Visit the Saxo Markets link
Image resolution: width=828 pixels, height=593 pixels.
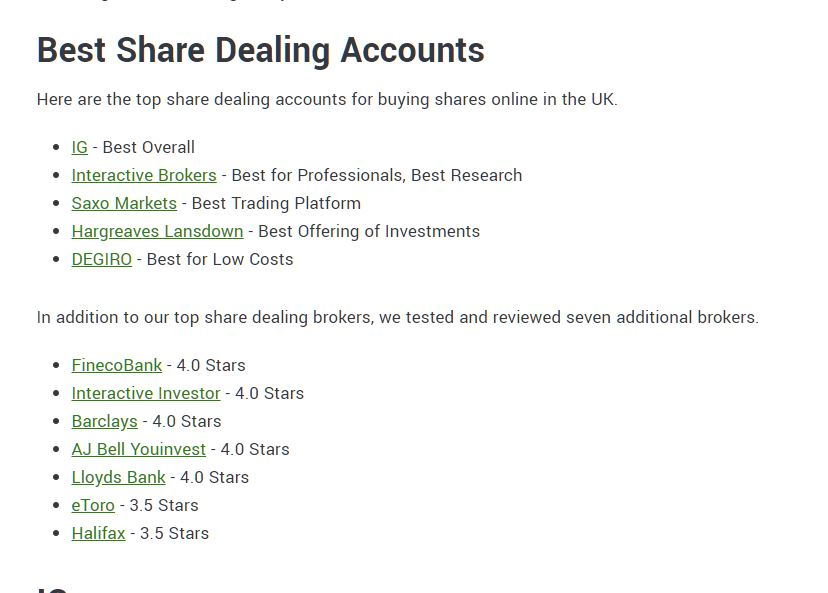tap(124, 203)
